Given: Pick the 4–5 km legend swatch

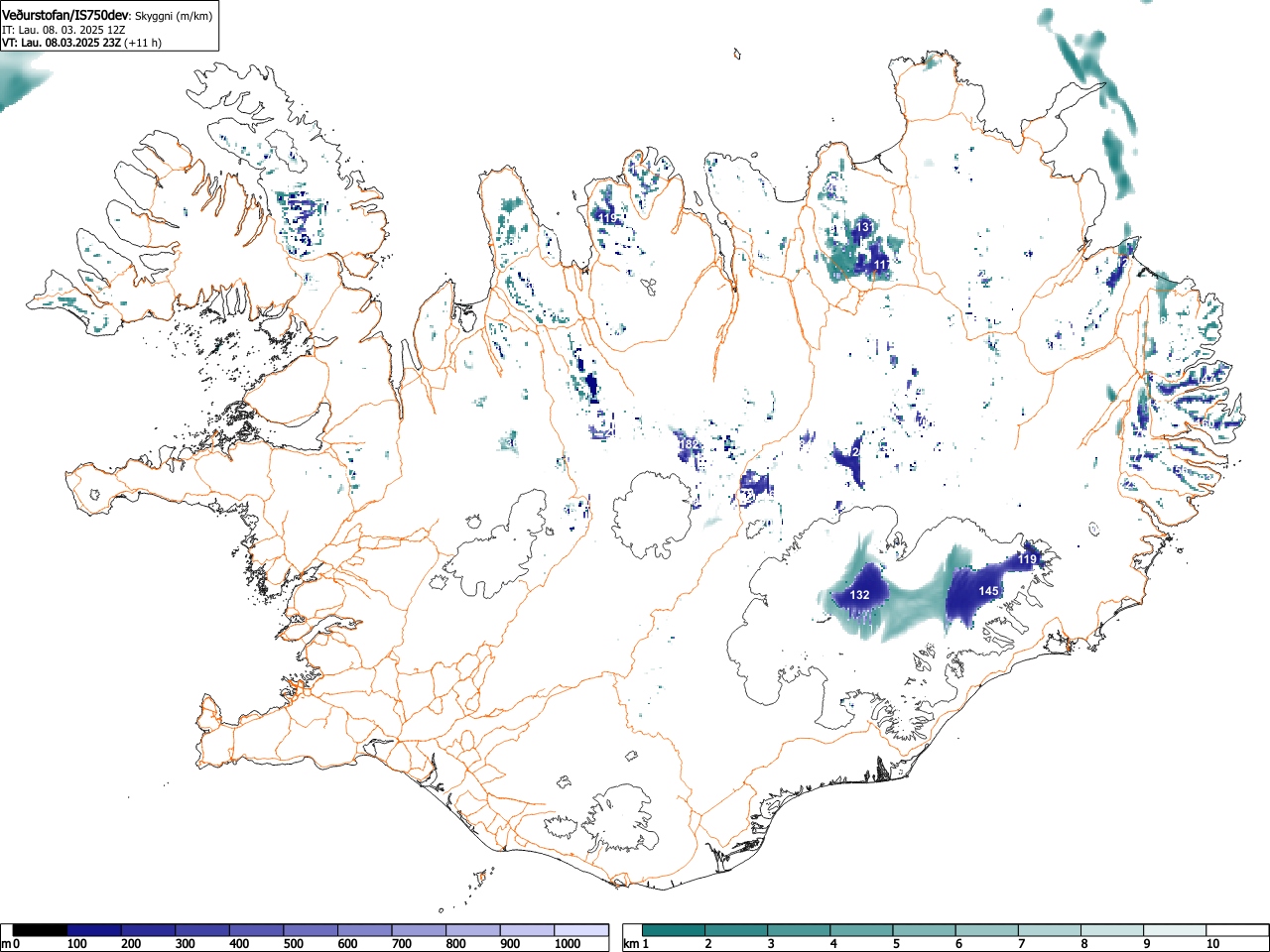Looking at the screenshot, I should [x=862, y=930].
